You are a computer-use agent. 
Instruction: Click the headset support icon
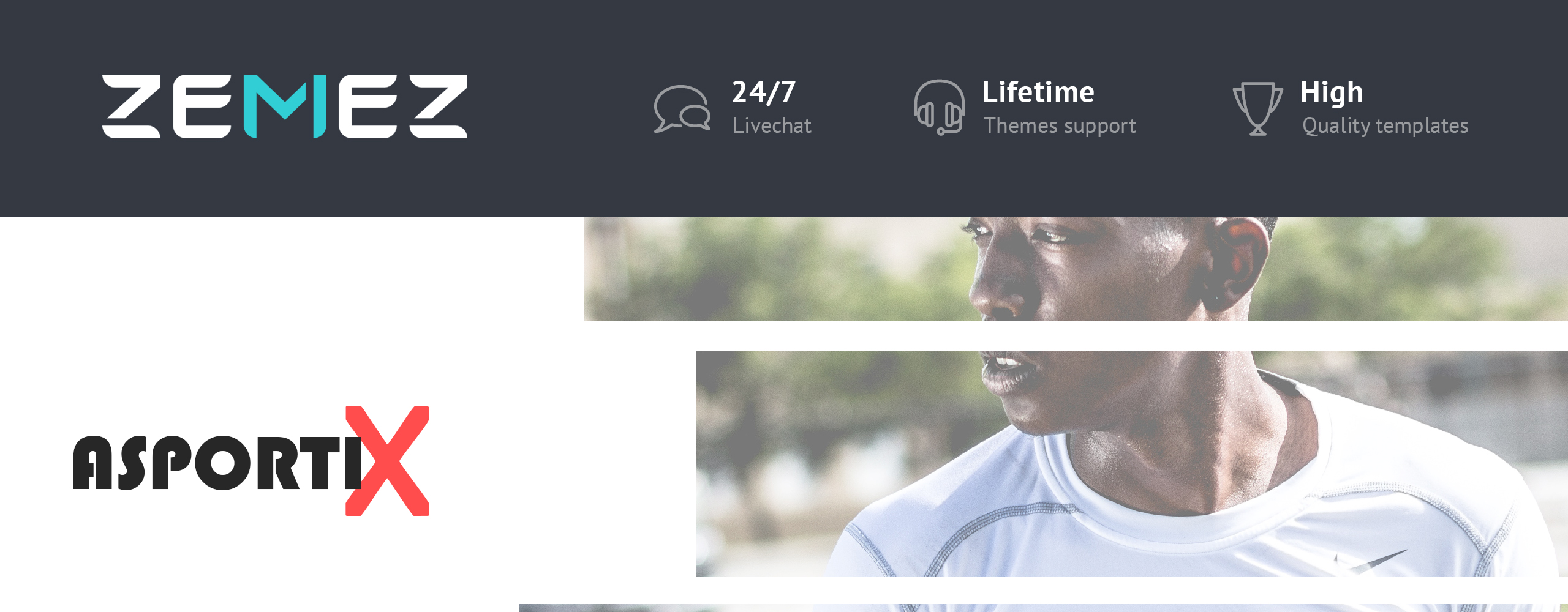[939, 107]
